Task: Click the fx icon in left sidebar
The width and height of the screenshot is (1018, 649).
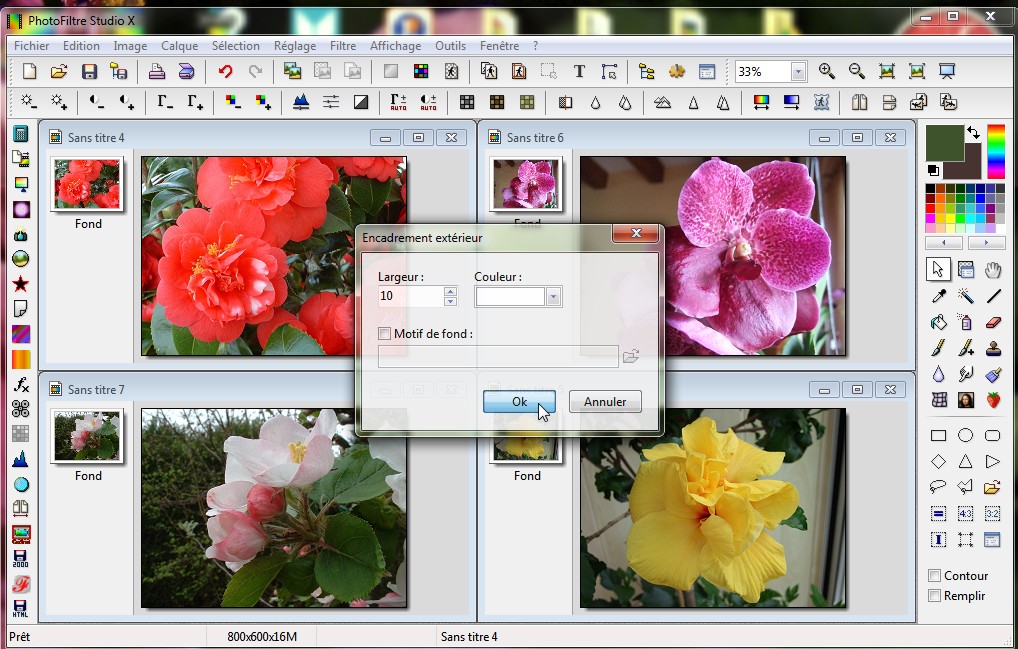Action: pyautogui.click(x=21, y=384)
